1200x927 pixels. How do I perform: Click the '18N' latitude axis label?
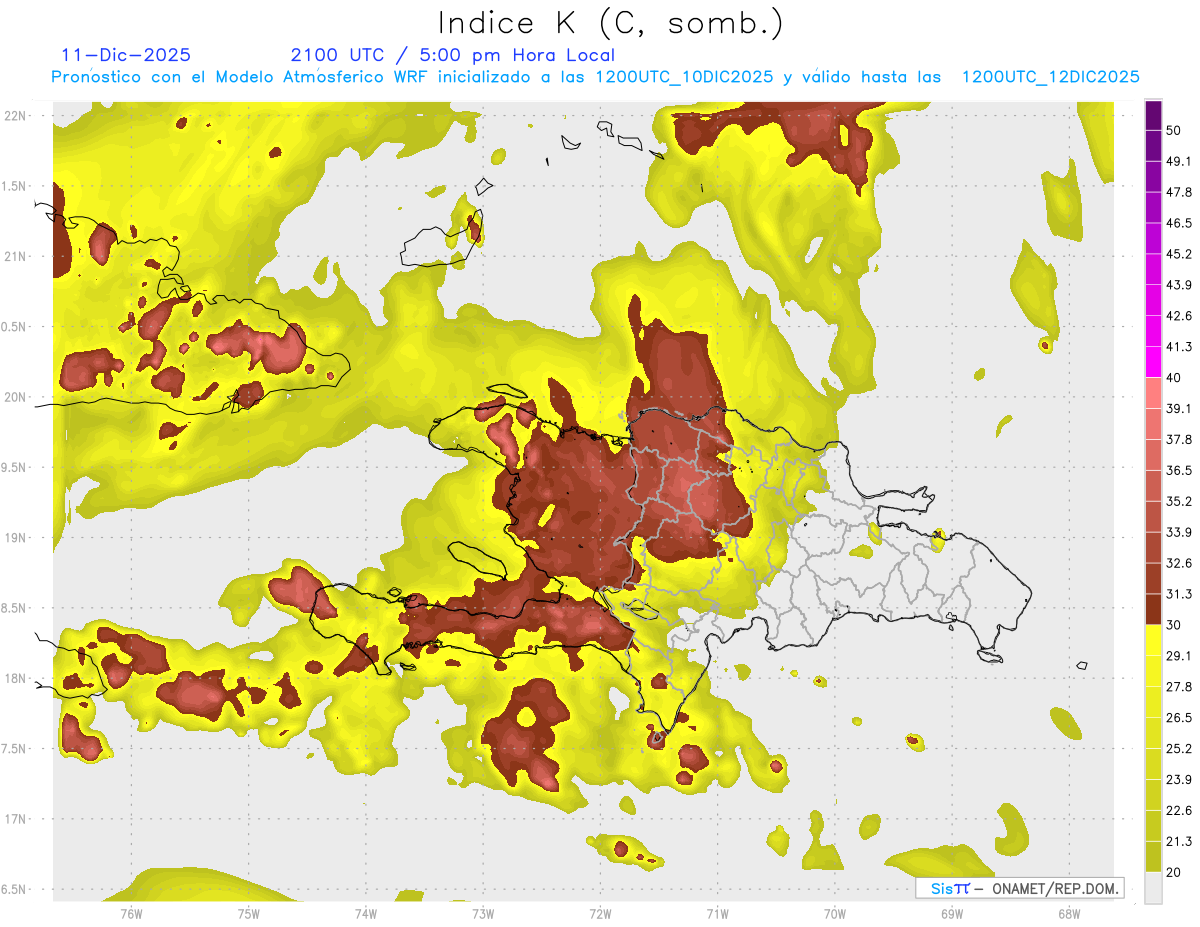pos(15,678)
